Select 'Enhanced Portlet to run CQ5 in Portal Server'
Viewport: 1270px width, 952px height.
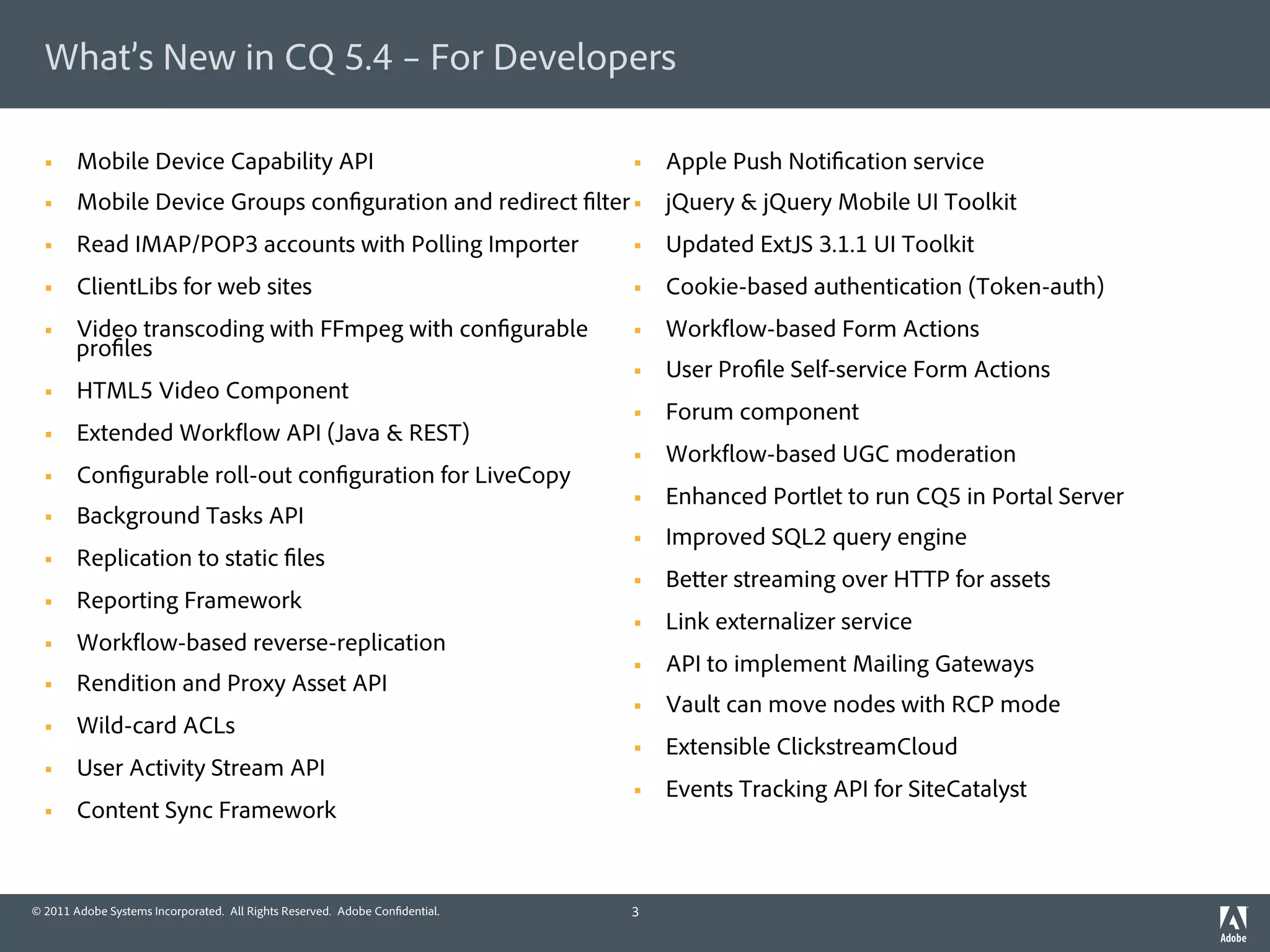click(x=895, y=497)
